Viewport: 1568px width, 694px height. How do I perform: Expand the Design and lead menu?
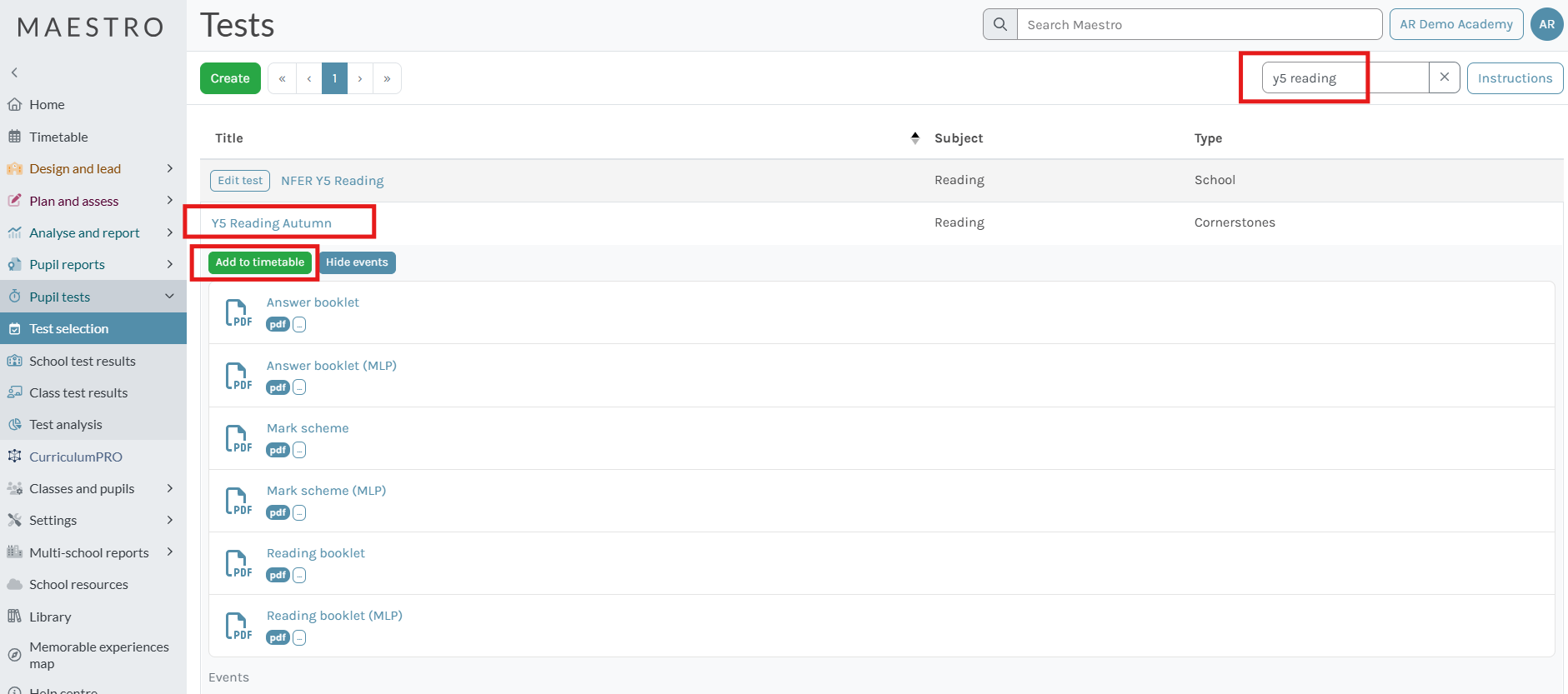170,169
